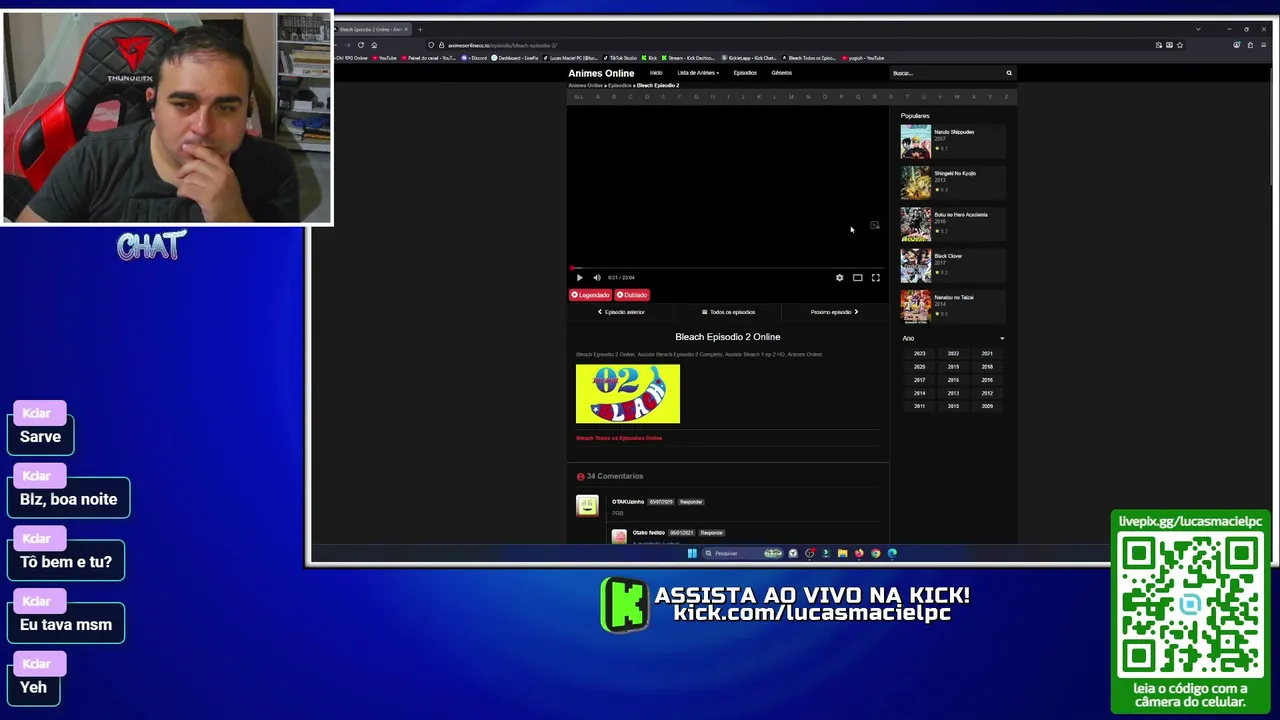Close the Bleach Episodio 2 browser tab
Screen dimensions: 1280x720
406,29
